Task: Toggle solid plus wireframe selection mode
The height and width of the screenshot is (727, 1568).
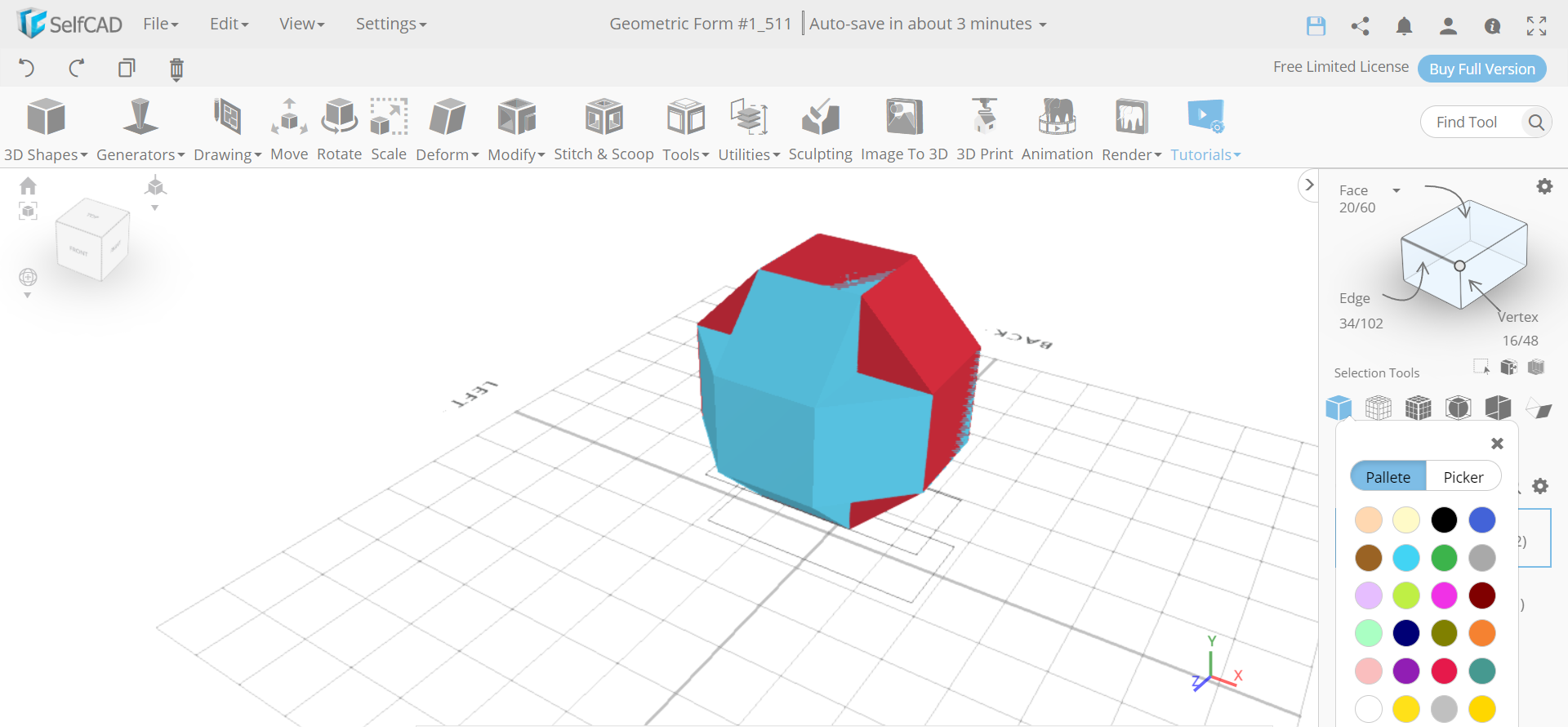Action: (1419, 407)
